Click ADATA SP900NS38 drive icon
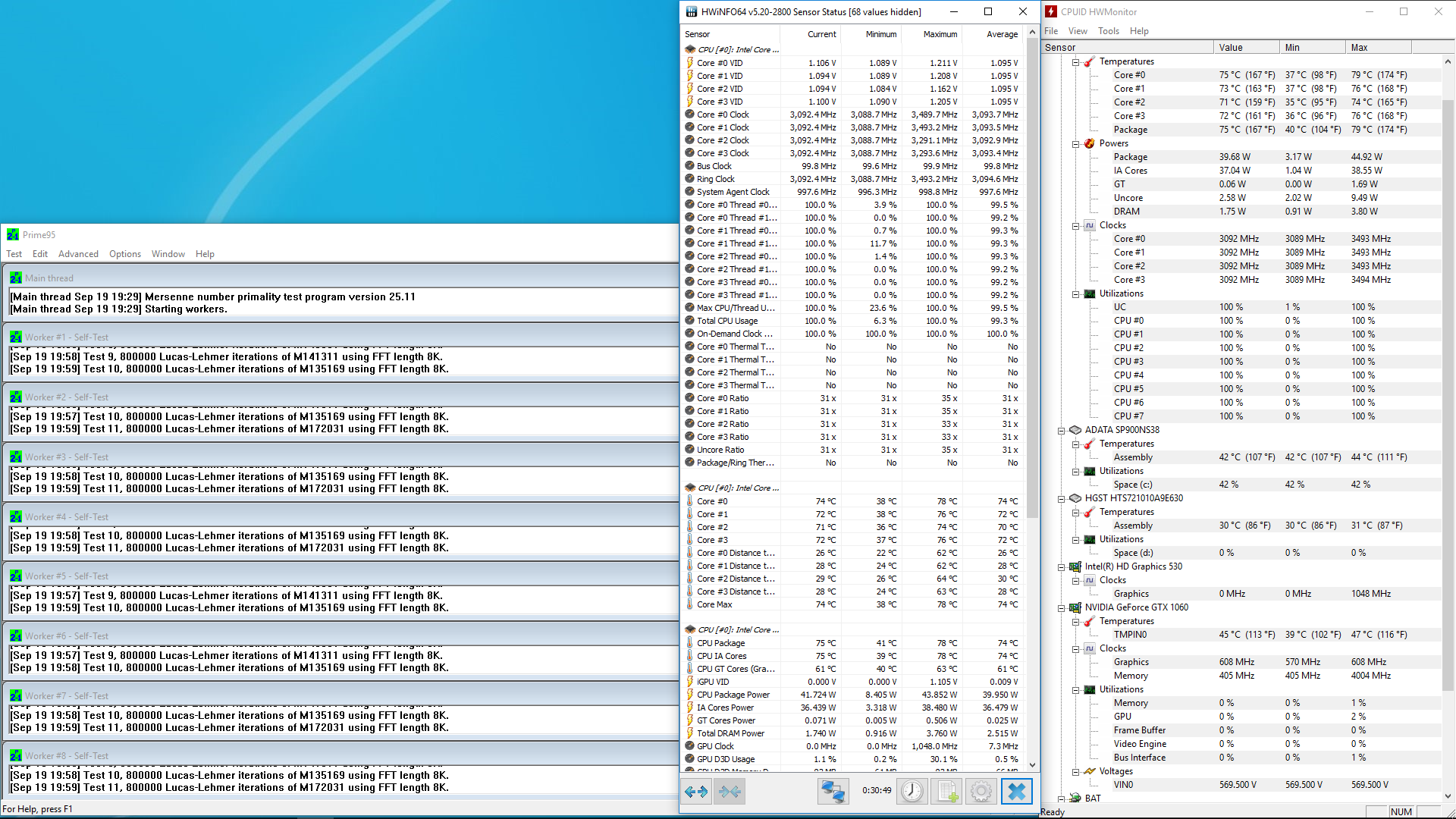The height and width of the screenshot is (819, 1456). [x=1075, y=430]
